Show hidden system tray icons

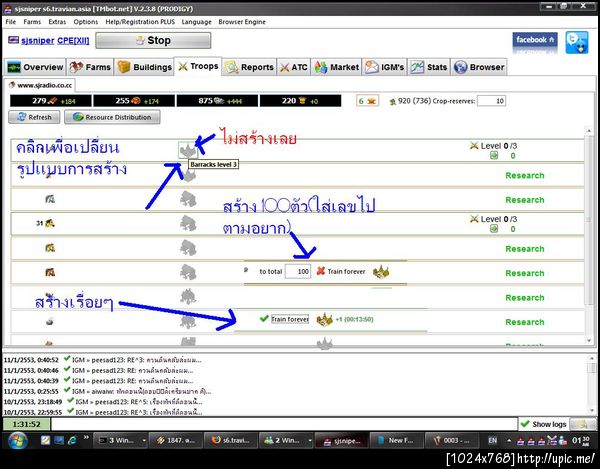(509, 441)
